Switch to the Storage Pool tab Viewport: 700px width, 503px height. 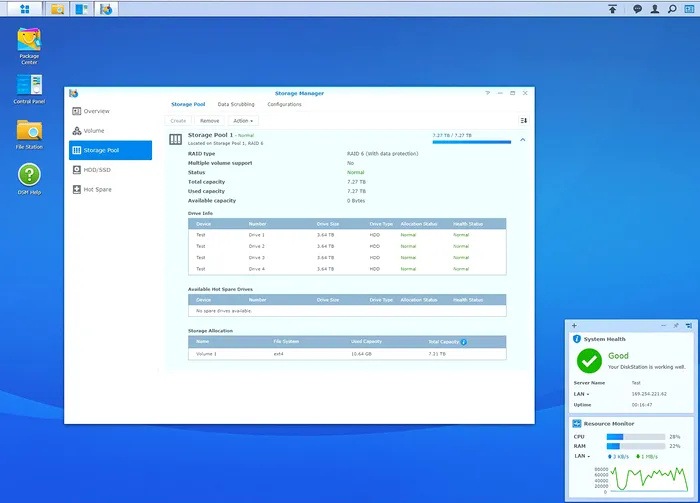click(x=188, y=104)
